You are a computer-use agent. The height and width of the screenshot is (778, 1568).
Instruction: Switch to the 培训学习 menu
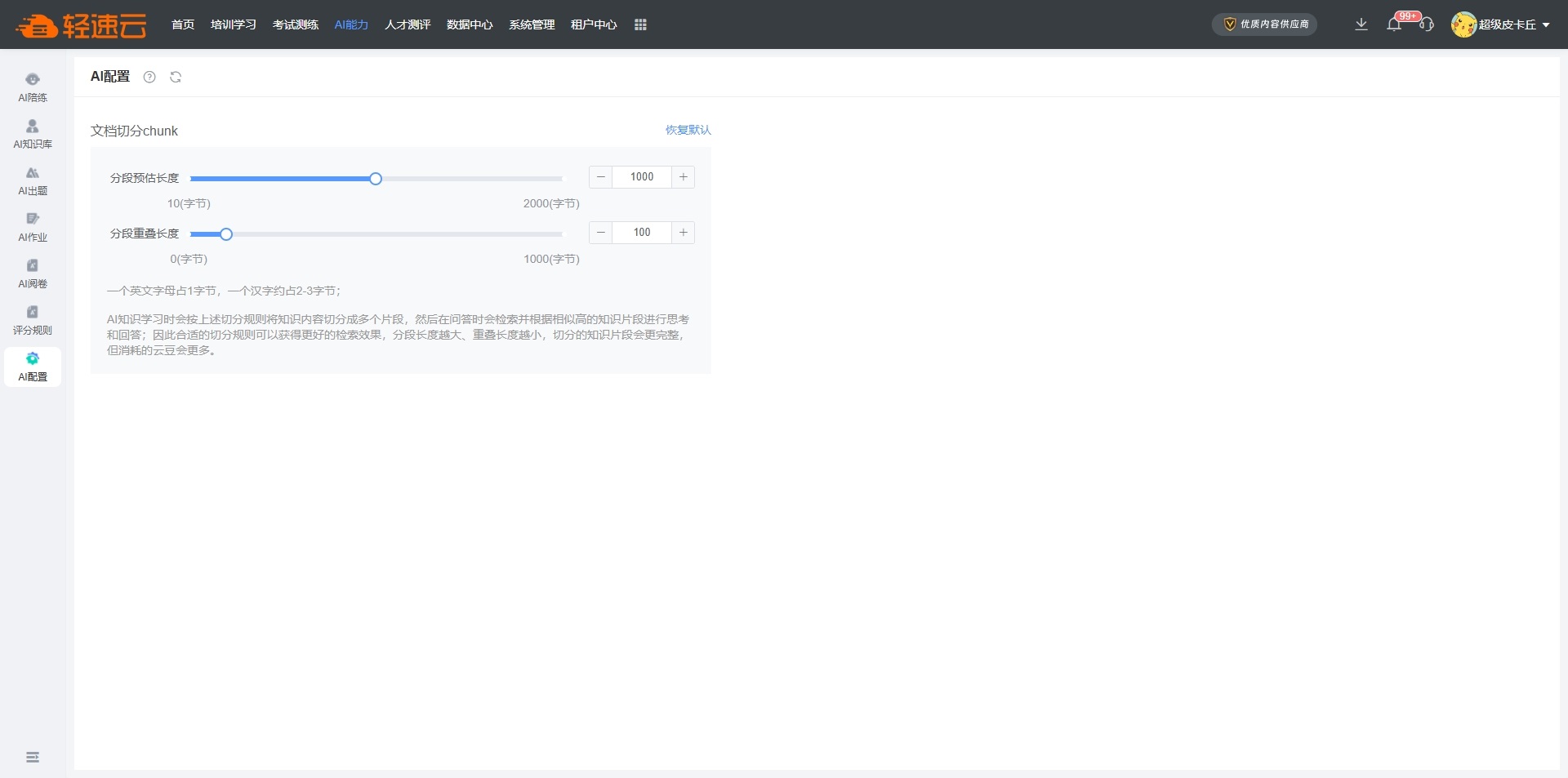(233, 24)
